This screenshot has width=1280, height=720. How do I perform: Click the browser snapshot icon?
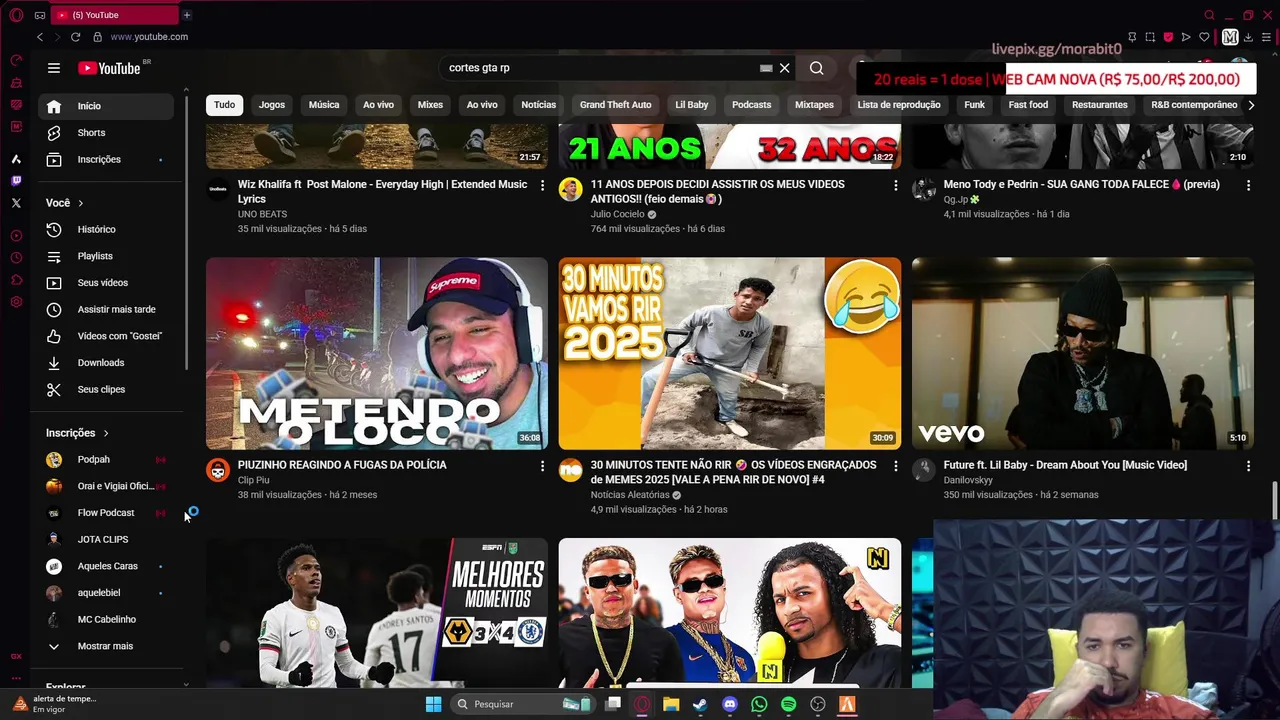pos(1150,37)
